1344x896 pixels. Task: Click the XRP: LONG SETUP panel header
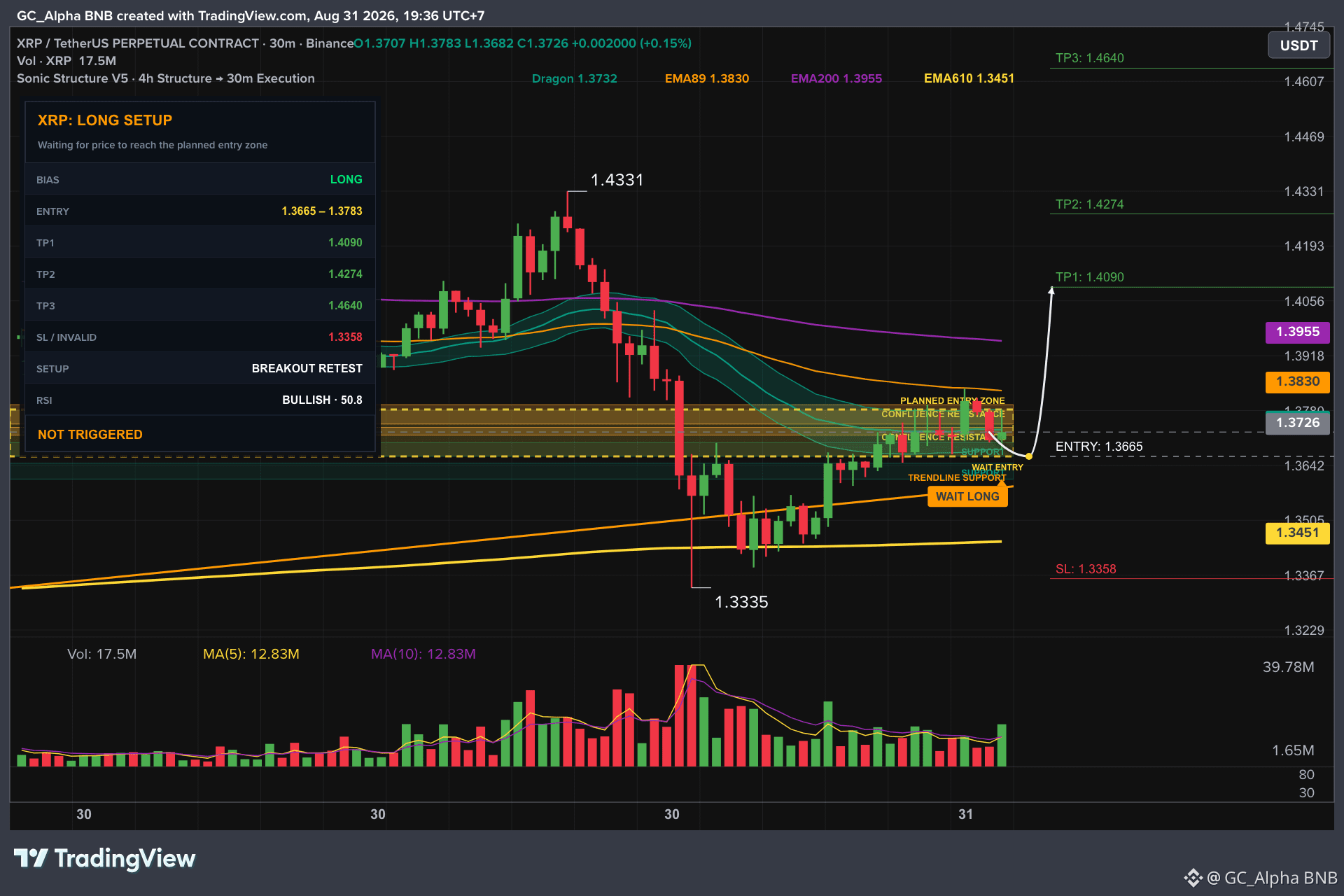tap(105, 120)
